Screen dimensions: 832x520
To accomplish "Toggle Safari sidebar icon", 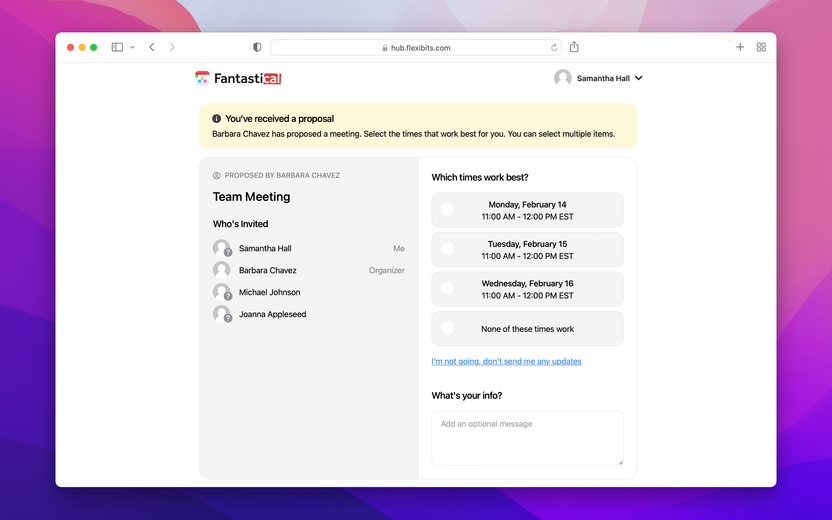I will pyautogui.click(x=117, y=47).
